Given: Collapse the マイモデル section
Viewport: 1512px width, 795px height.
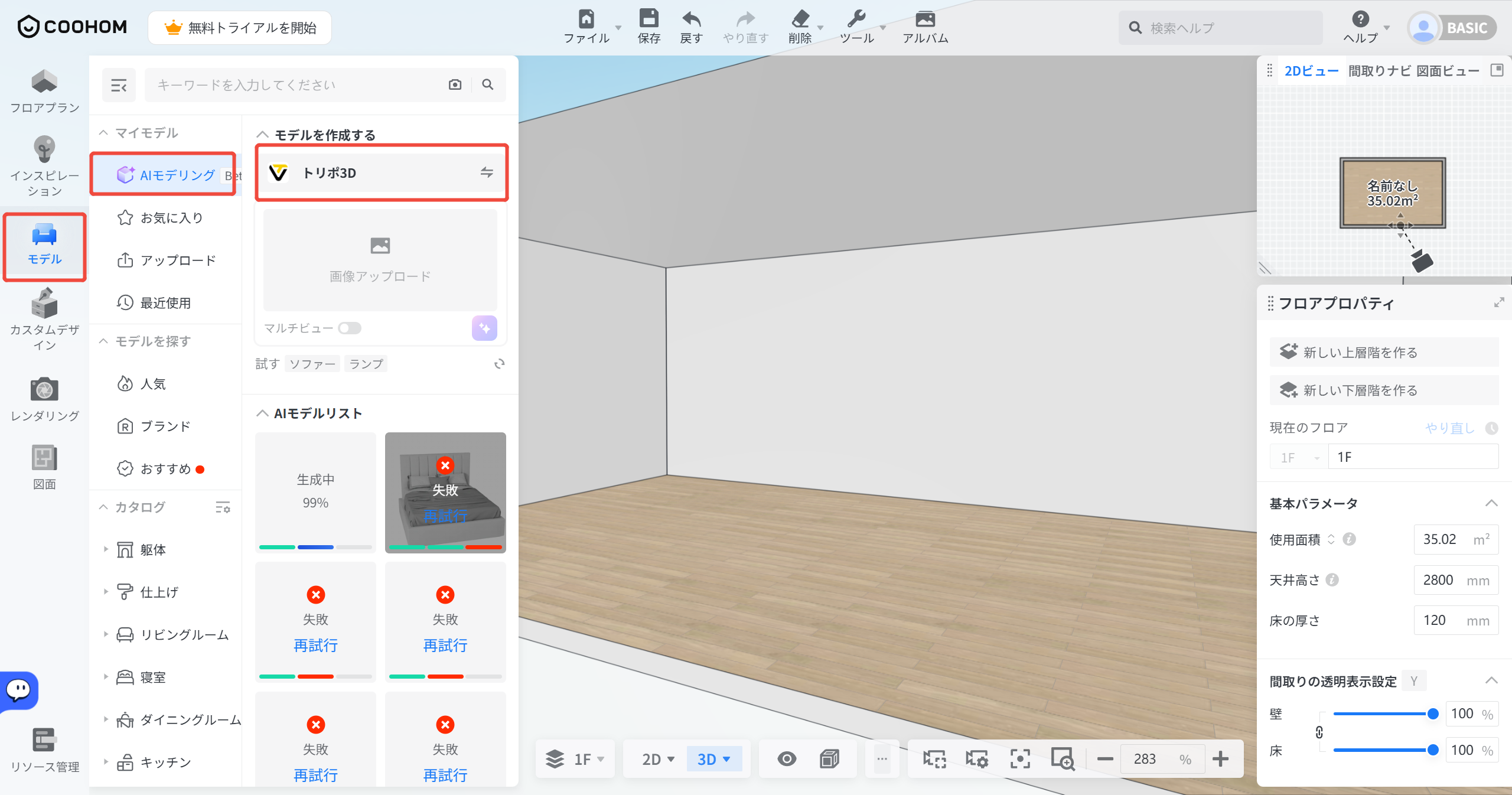Looking at the screenshot, I should (103, 133).
